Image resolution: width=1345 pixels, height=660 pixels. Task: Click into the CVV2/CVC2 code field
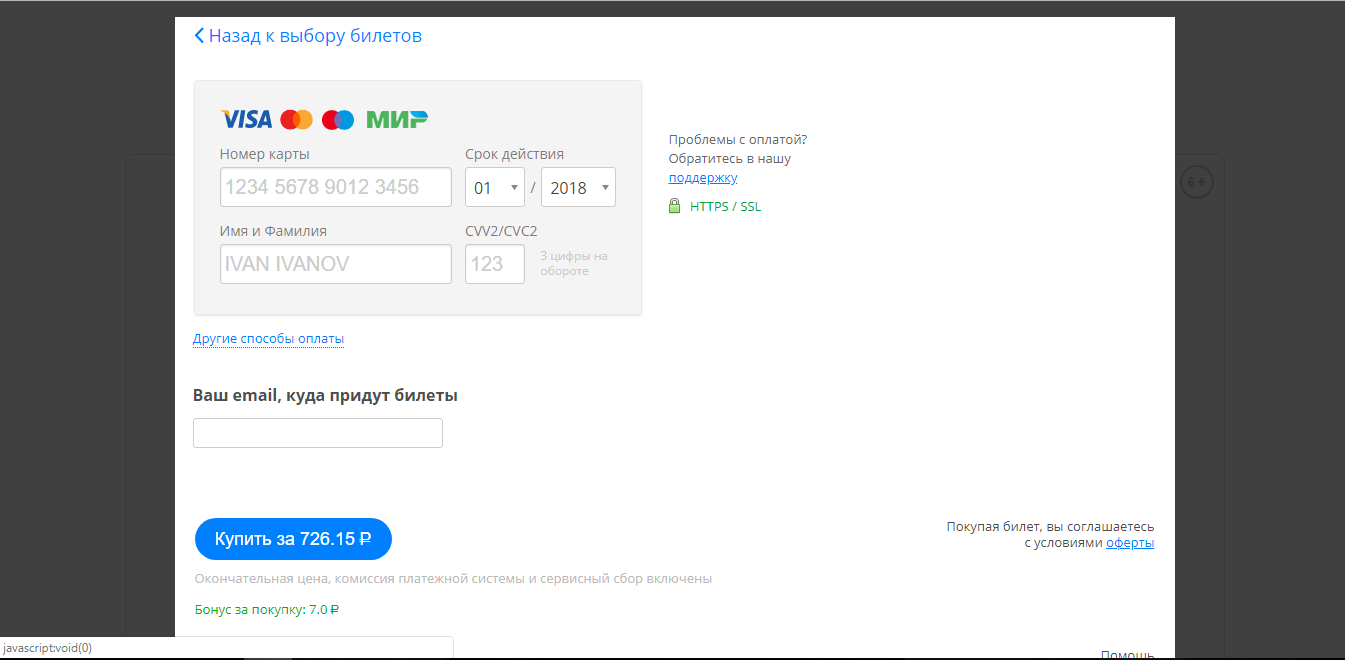click(494, 264)
